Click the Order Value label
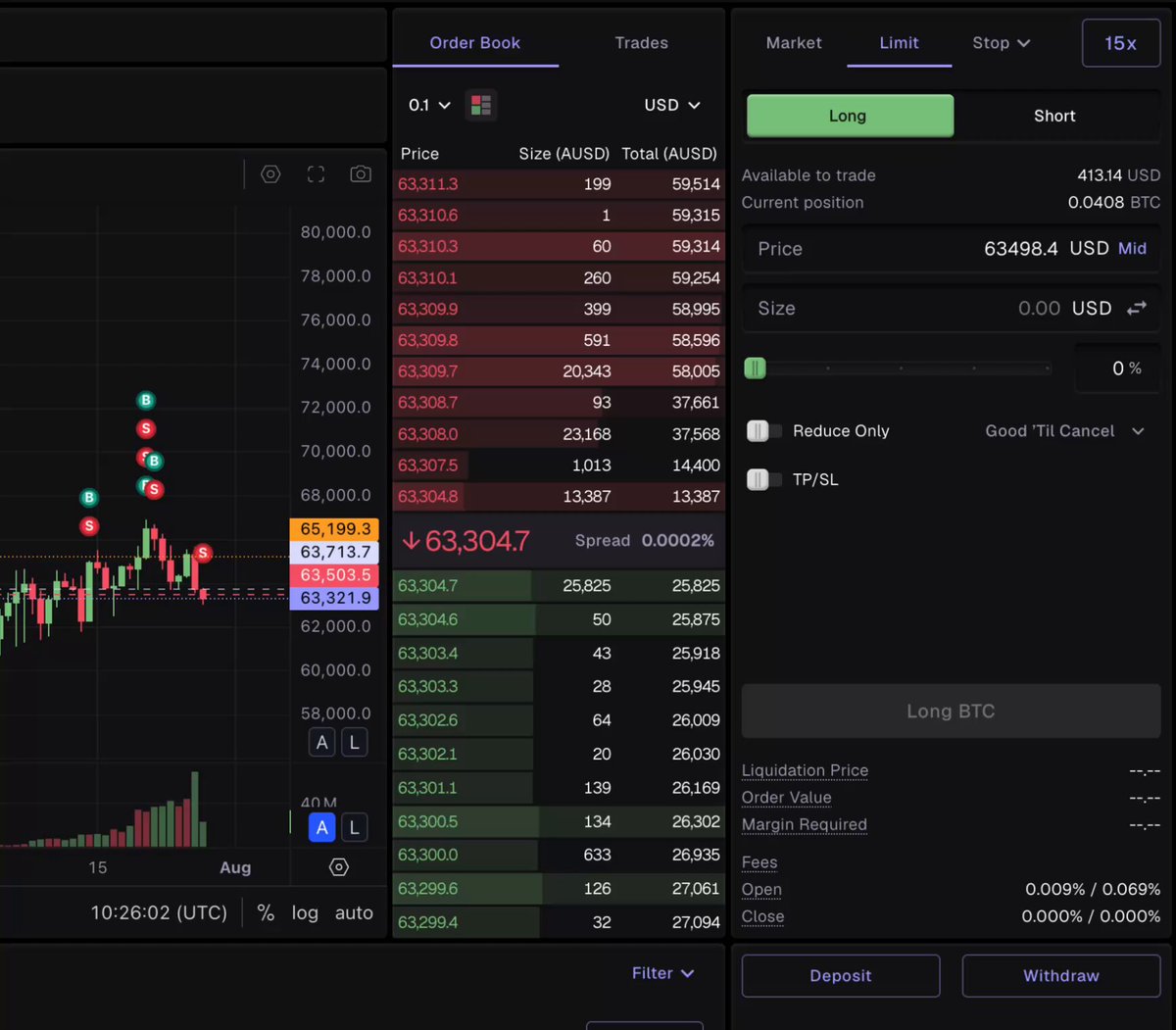The width and height of the screenshot is (1176, 1030). (786, 798)
